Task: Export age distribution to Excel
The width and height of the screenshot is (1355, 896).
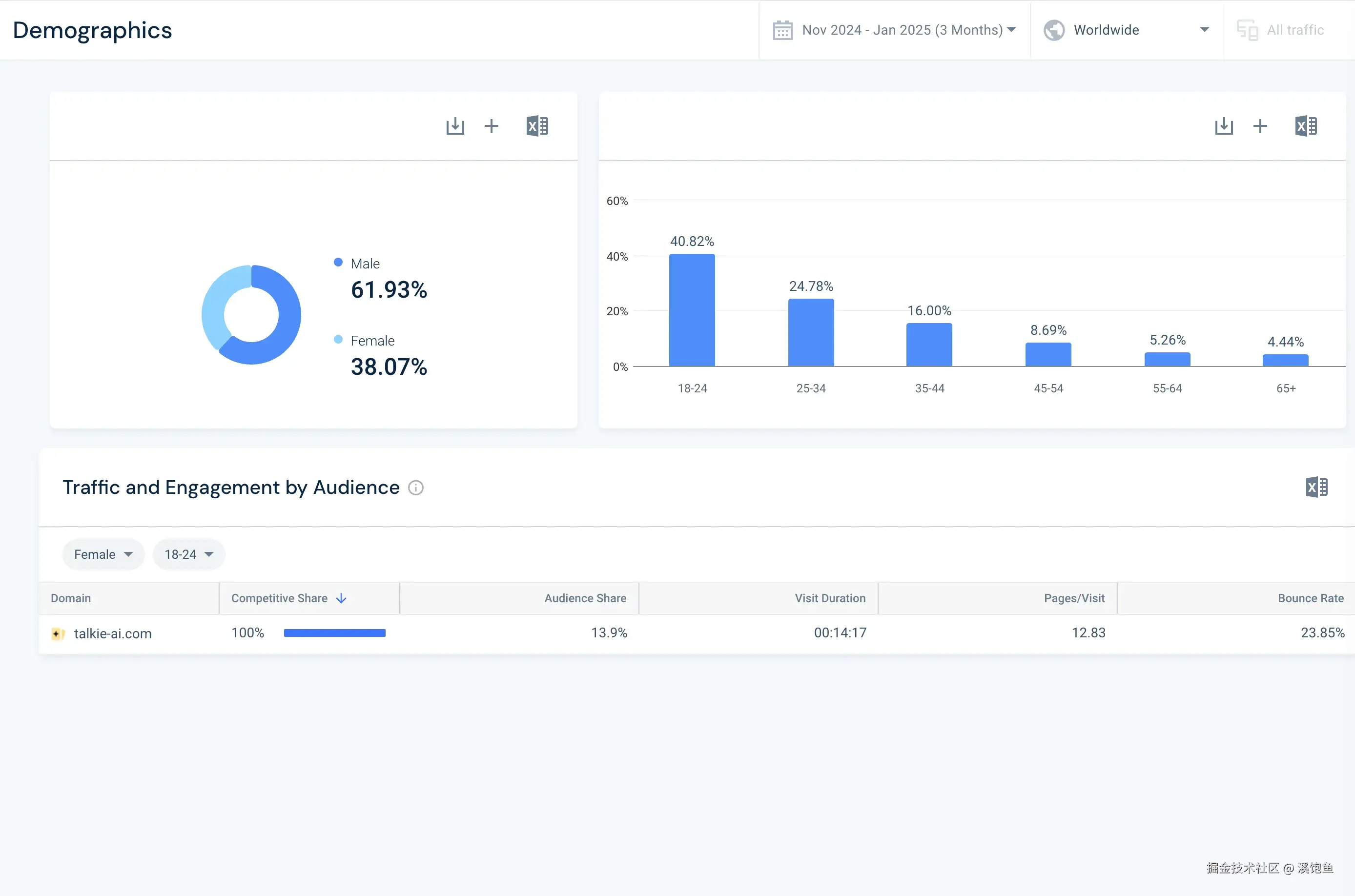Action: (1306, 126)
